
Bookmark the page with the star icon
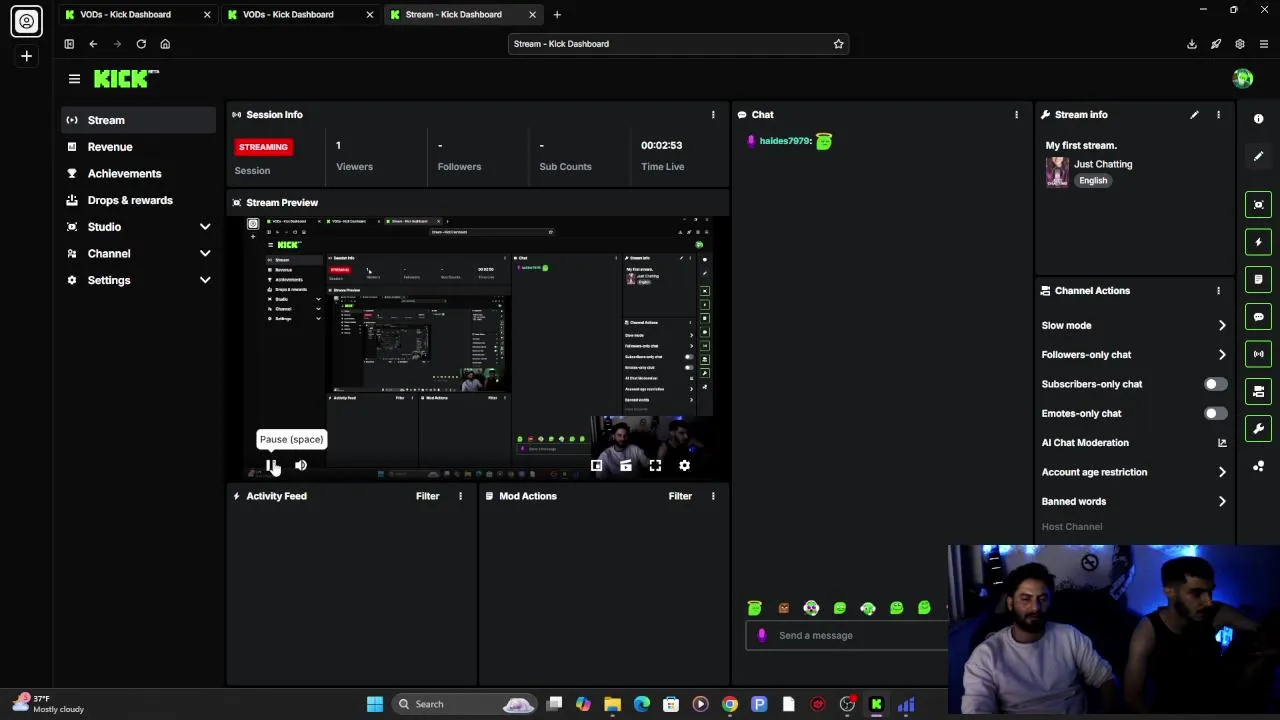[838, 44]
